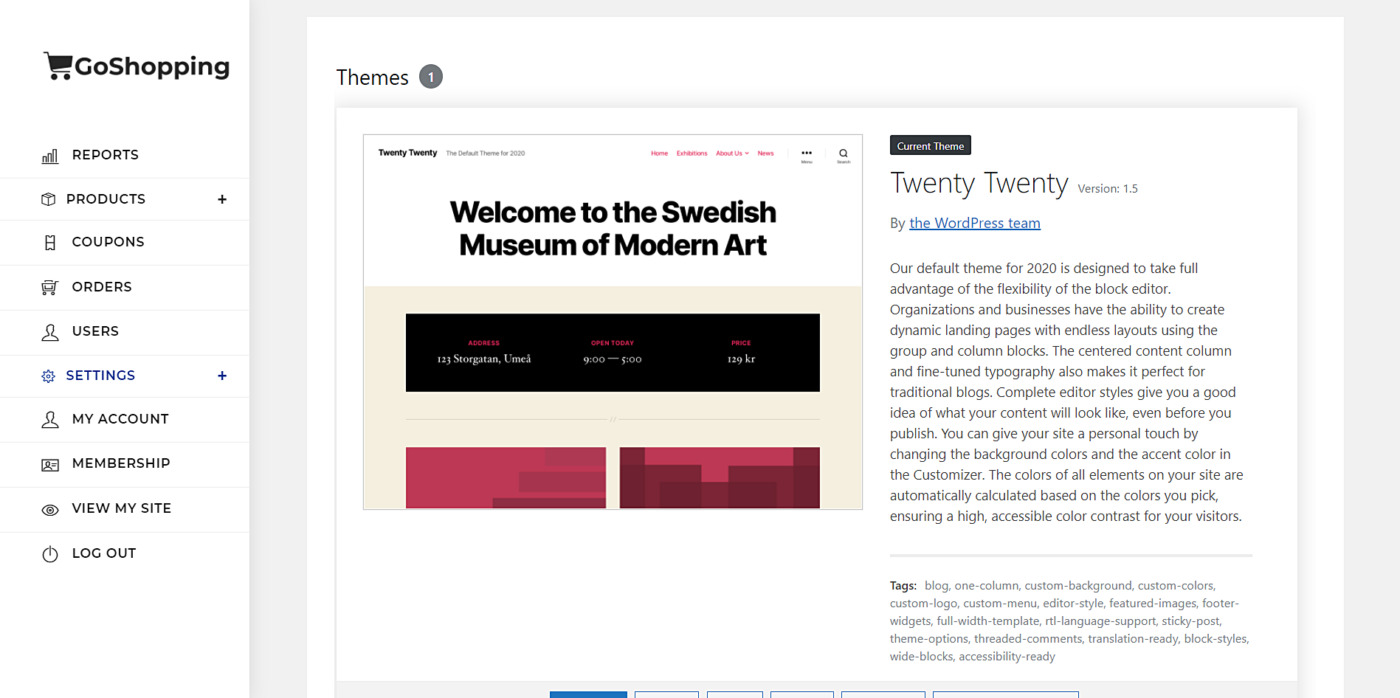1400x698 pixels.
Task: Click the My Account person icon
Action: tap(50, 420)
